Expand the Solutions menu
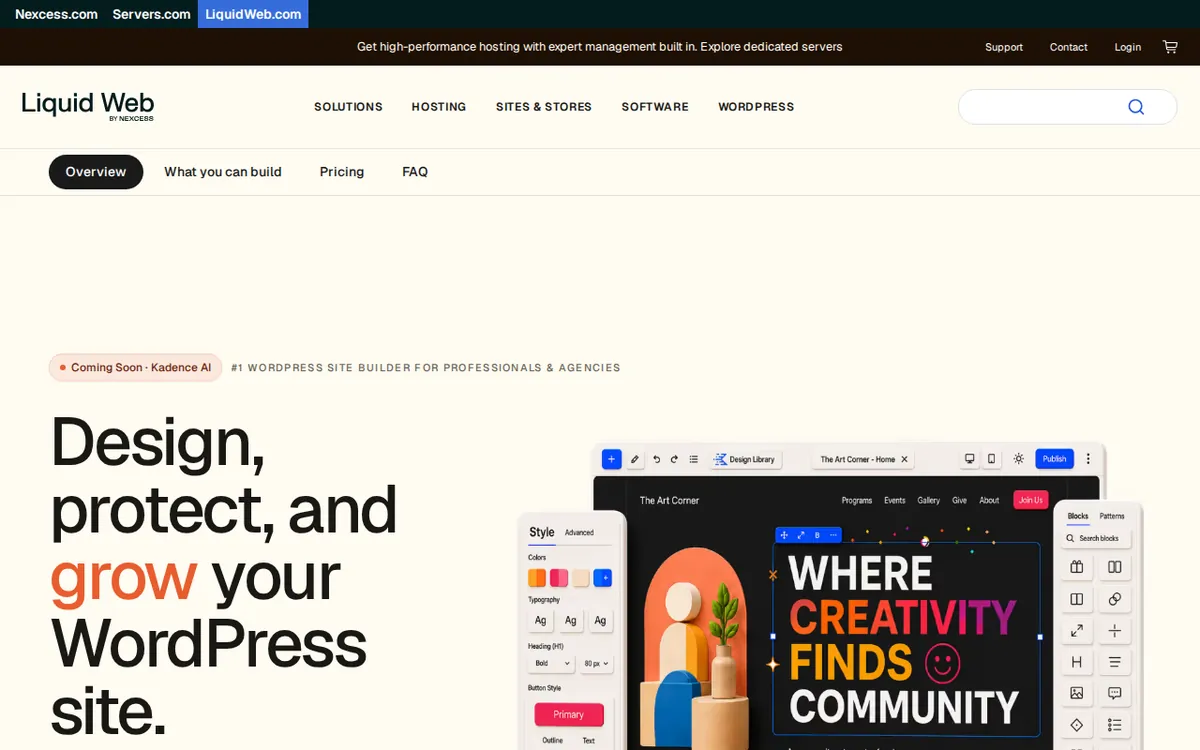1200x750 pixels. coord(348,107)
